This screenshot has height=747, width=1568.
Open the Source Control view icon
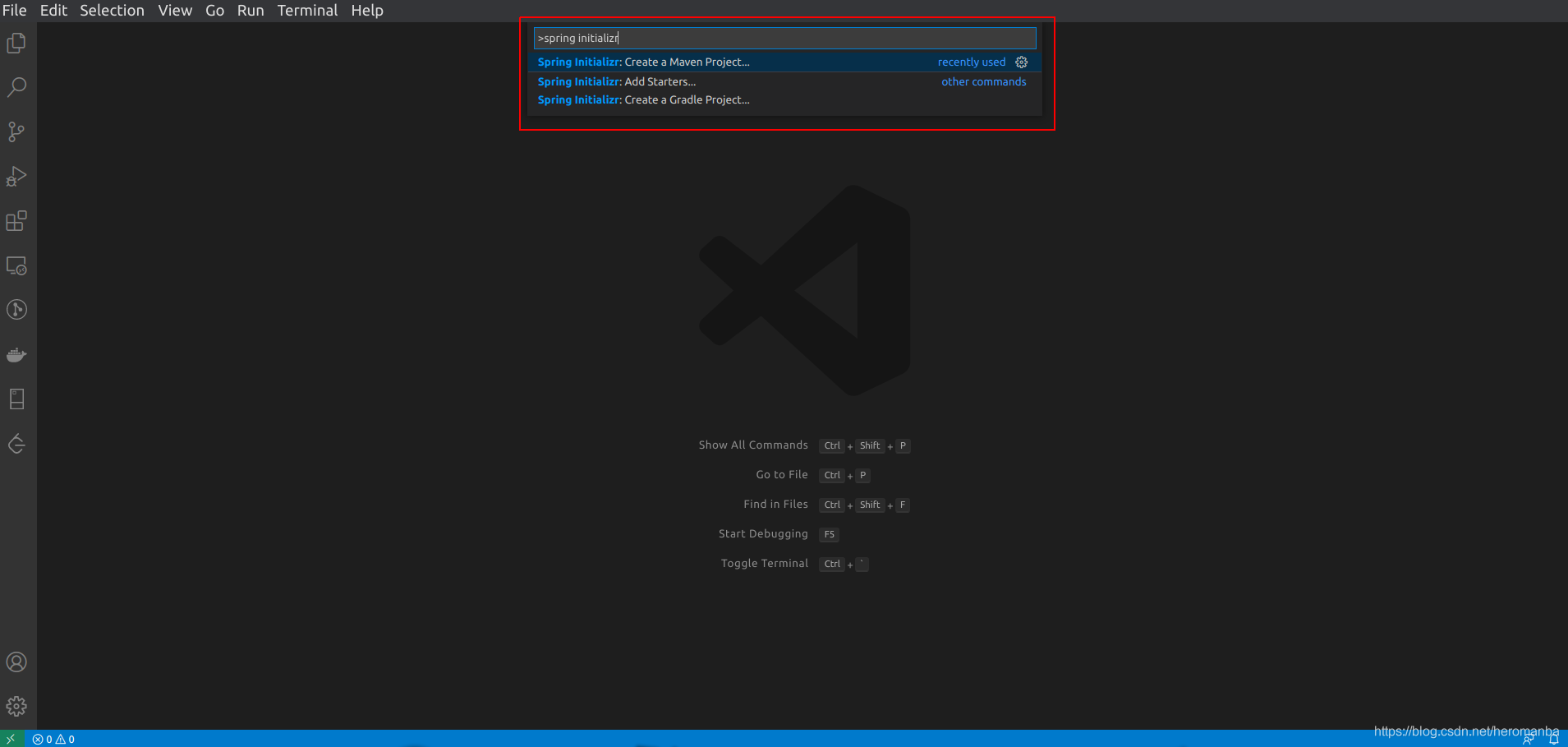[16, 131]
